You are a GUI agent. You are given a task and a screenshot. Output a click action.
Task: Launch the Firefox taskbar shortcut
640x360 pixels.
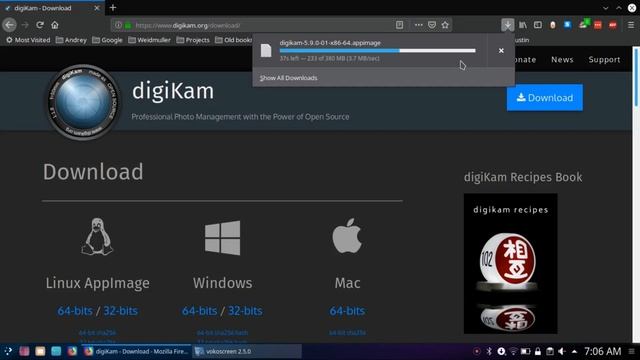[x=72, y=351]
